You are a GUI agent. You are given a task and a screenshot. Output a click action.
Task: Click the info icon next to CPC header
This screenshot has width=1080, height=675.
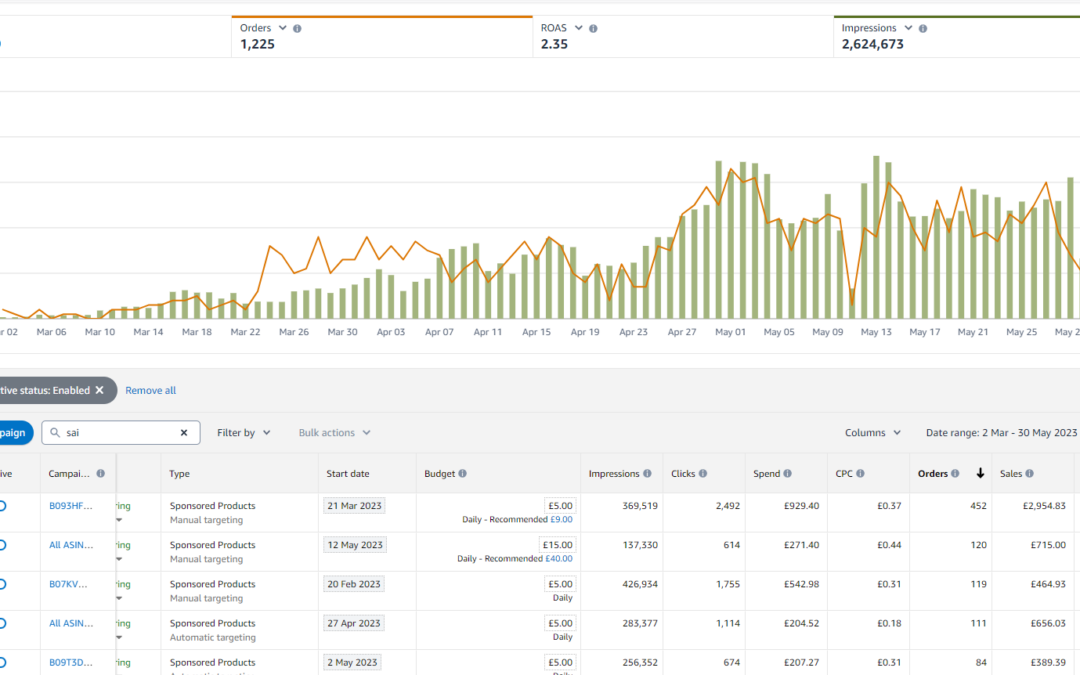click(860, 474)
